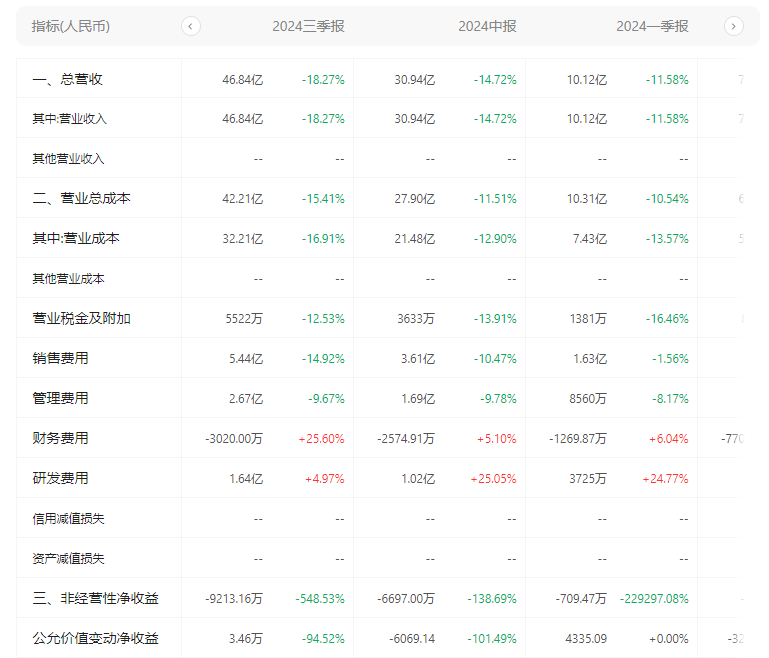The image size is (769, 658).
Task: Click the 指标(人民币) header label
Action: (71, 26)
